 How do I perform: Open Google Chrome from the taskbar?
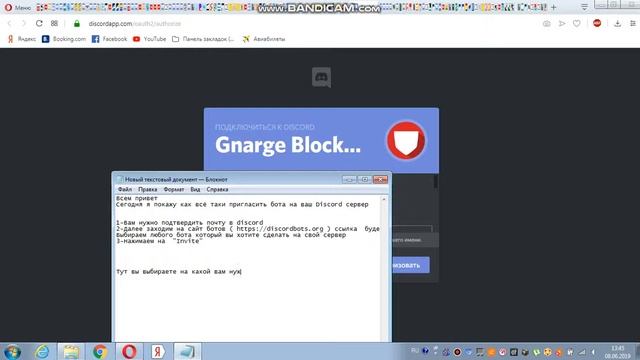pyautogui.click(x=100, y=352)
